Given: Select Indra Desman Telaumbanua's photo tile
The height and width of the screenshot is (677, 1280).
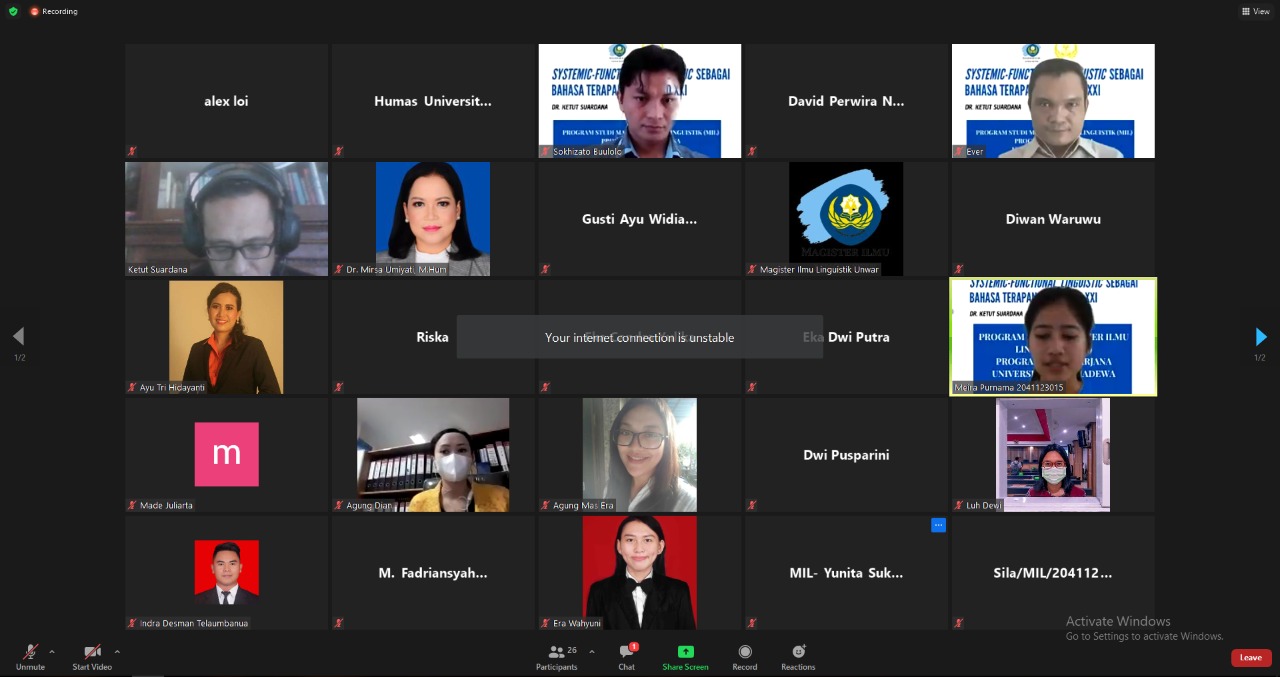Looking at the screenshot, I should (x=226, y=573).
